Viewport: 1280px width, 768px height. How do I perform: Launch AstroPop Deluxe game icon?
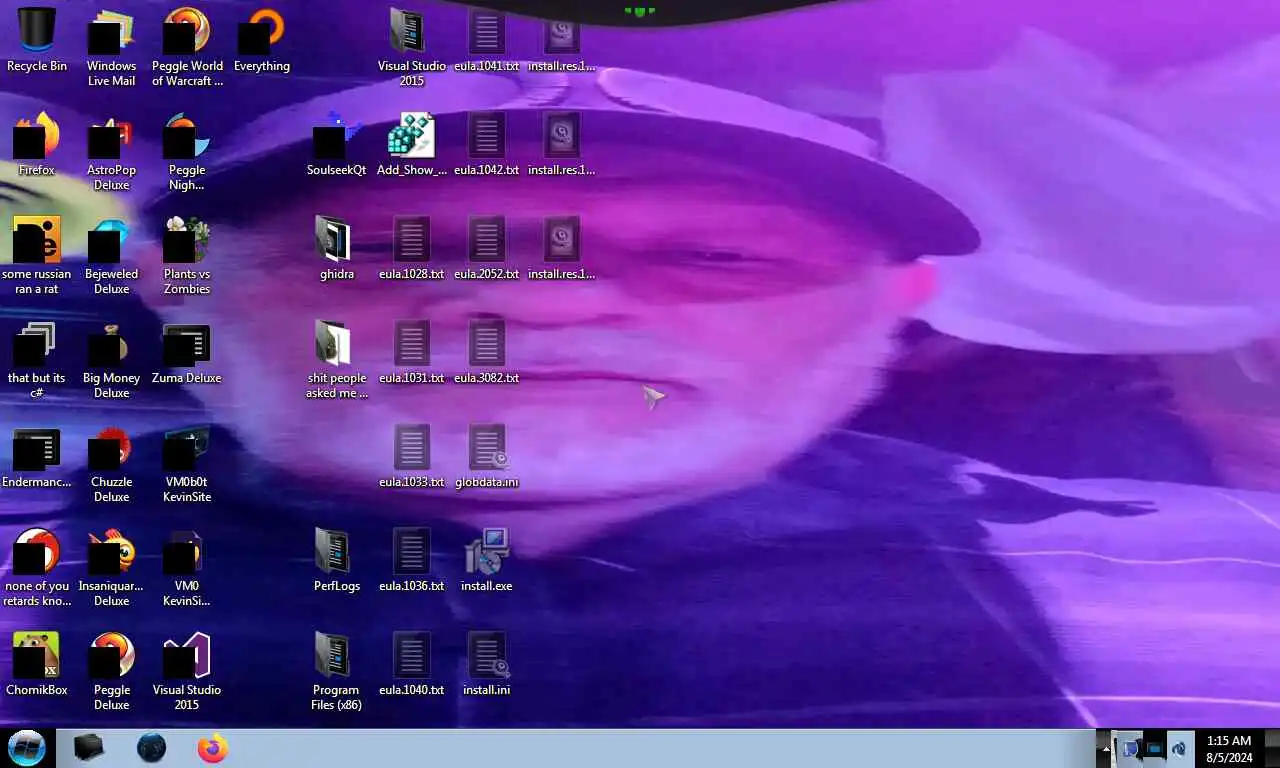point(111,150)
